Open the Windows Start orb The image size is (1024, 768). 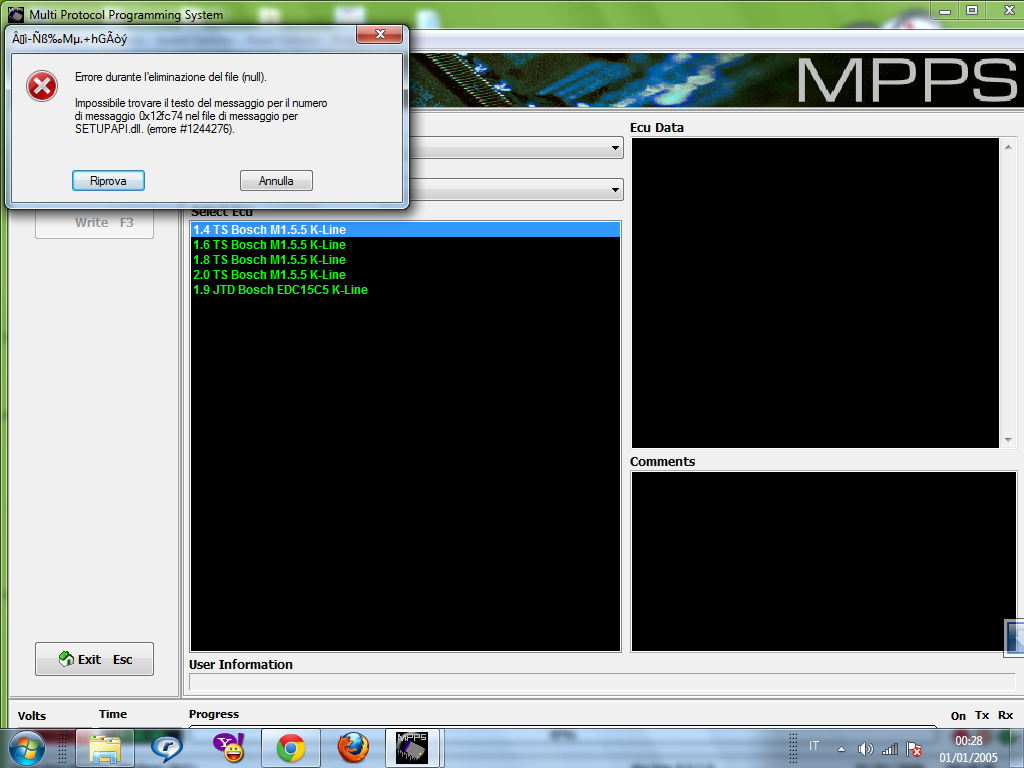(27, 748)
